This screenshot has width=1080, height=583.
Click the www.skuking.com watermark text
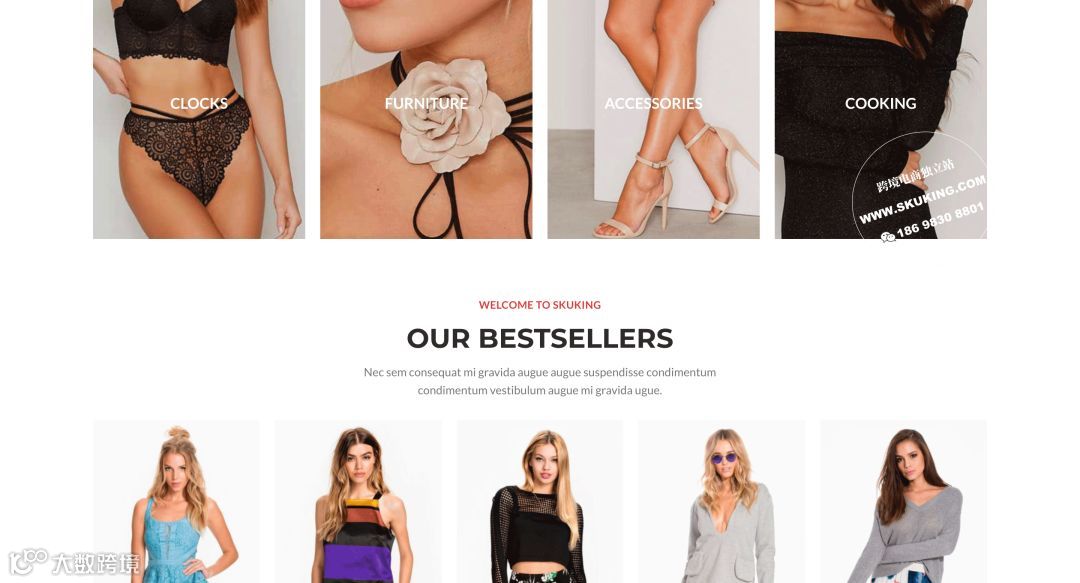click(x=922, y=200)
